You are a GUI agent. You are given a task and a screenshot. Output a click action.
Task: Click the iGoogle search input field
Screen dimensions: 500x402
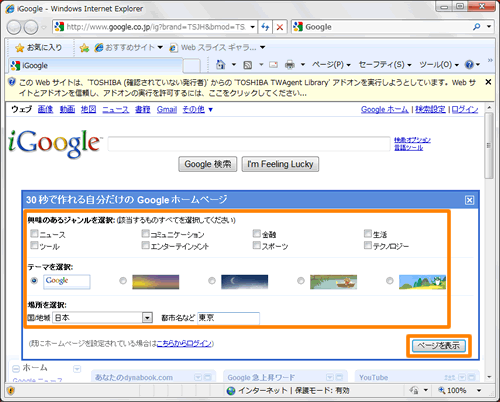click(249, 144)
